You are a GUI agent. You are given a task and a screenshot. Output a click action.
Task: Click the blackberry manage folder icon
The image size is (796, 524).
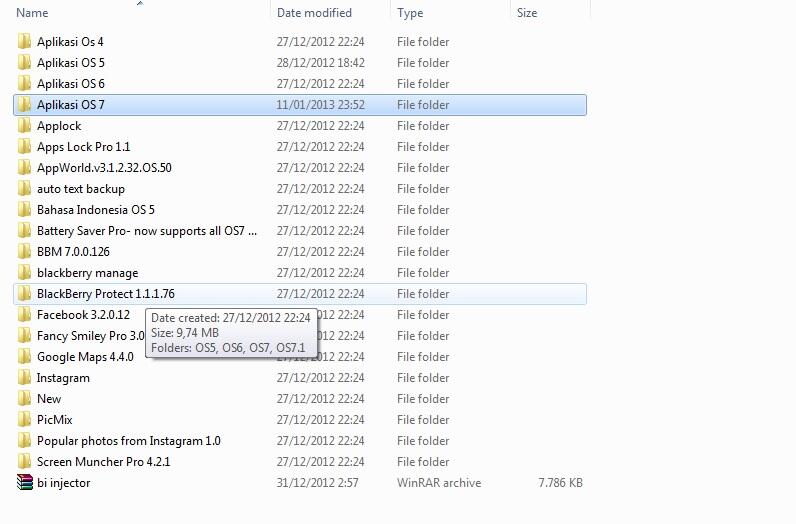click(x=24, y=273)
